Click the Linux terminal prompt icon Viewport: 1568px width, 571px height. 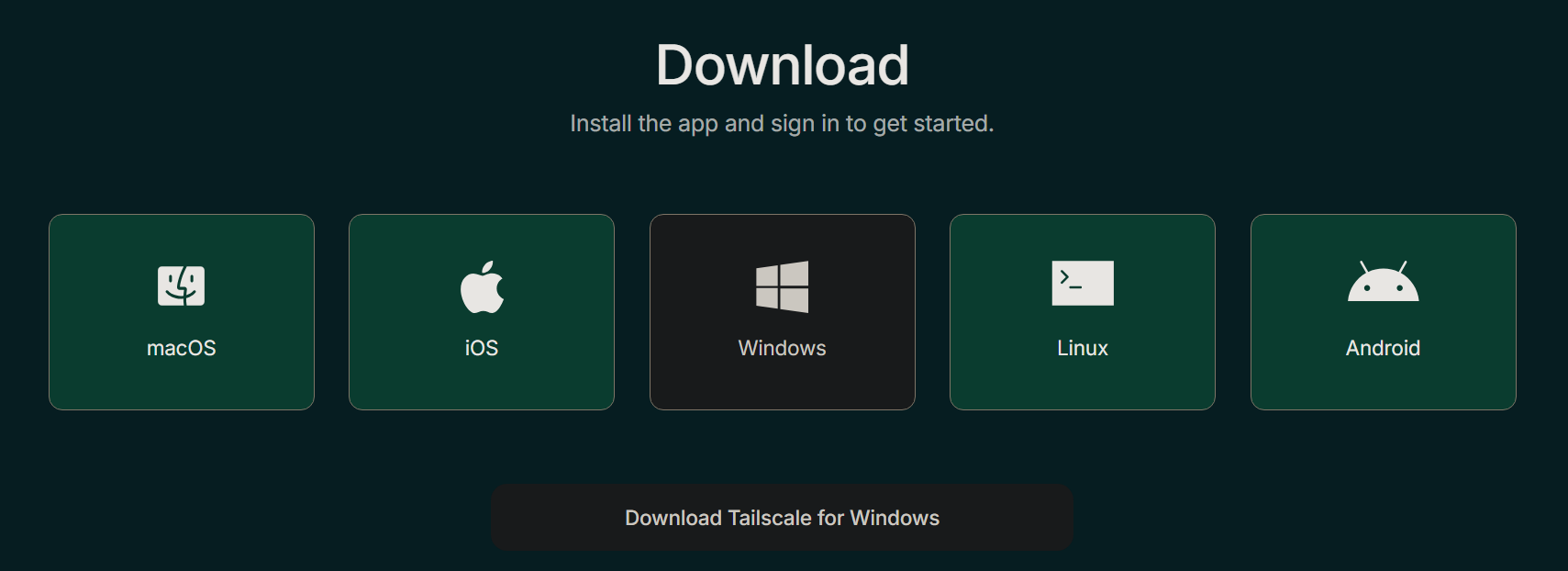coord(1082,283)
